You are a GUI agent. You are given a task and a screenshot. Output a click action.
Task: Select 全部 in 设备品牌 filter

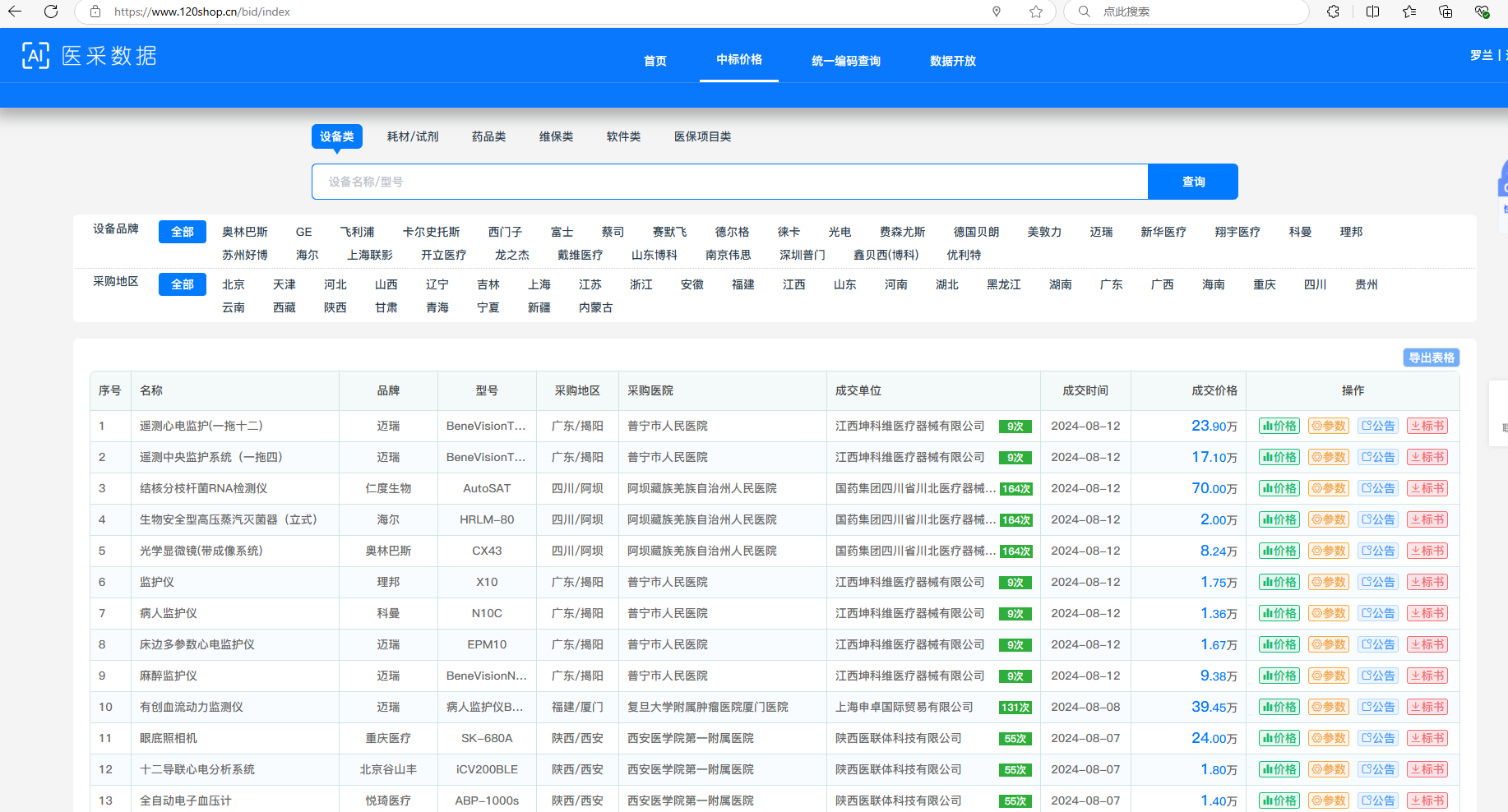point(183,232)
